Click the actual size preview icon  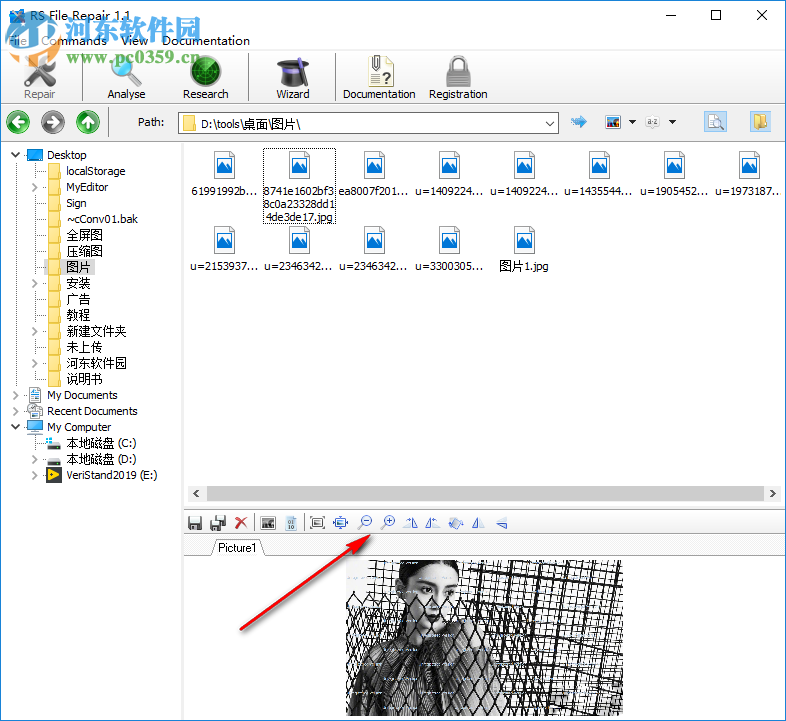click(x=317, y=523)
